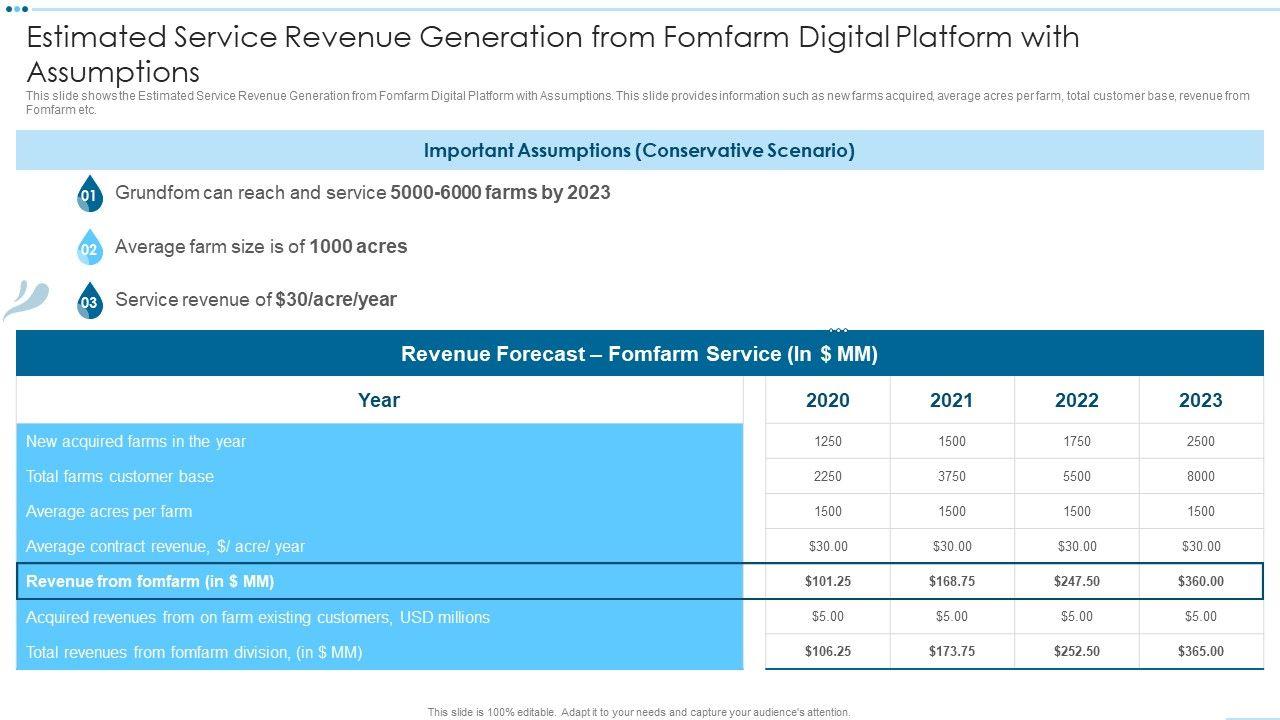
Task: Click the Year header cell
Action: pyautogui.click(x=379, y=400)
